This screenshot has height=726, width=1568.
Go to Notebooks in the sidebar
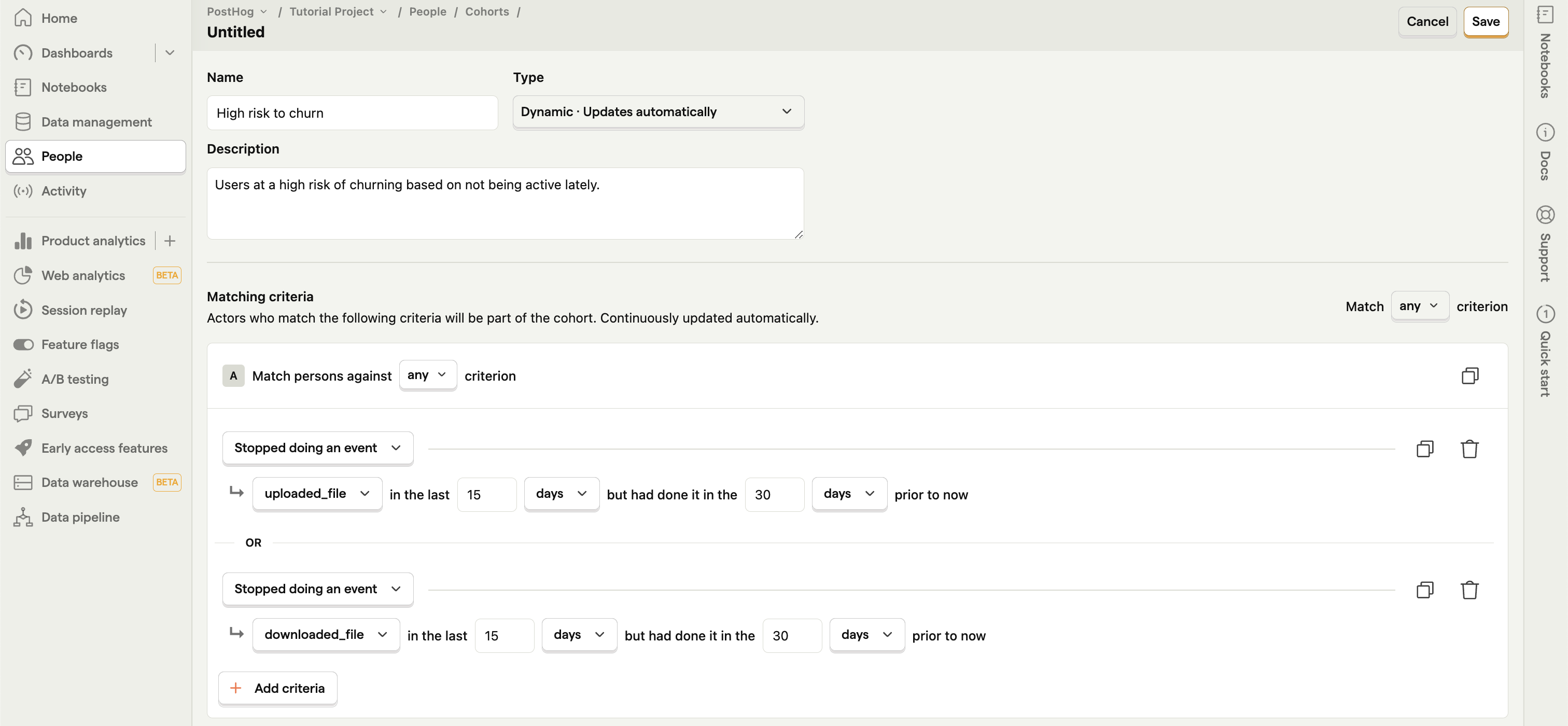[95, 87]
